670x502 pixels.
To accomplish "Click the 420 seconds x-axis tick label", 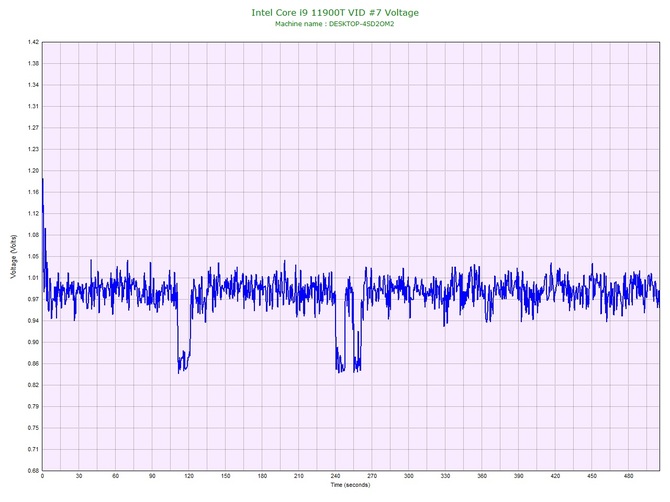I will click(x=555, y=476).
